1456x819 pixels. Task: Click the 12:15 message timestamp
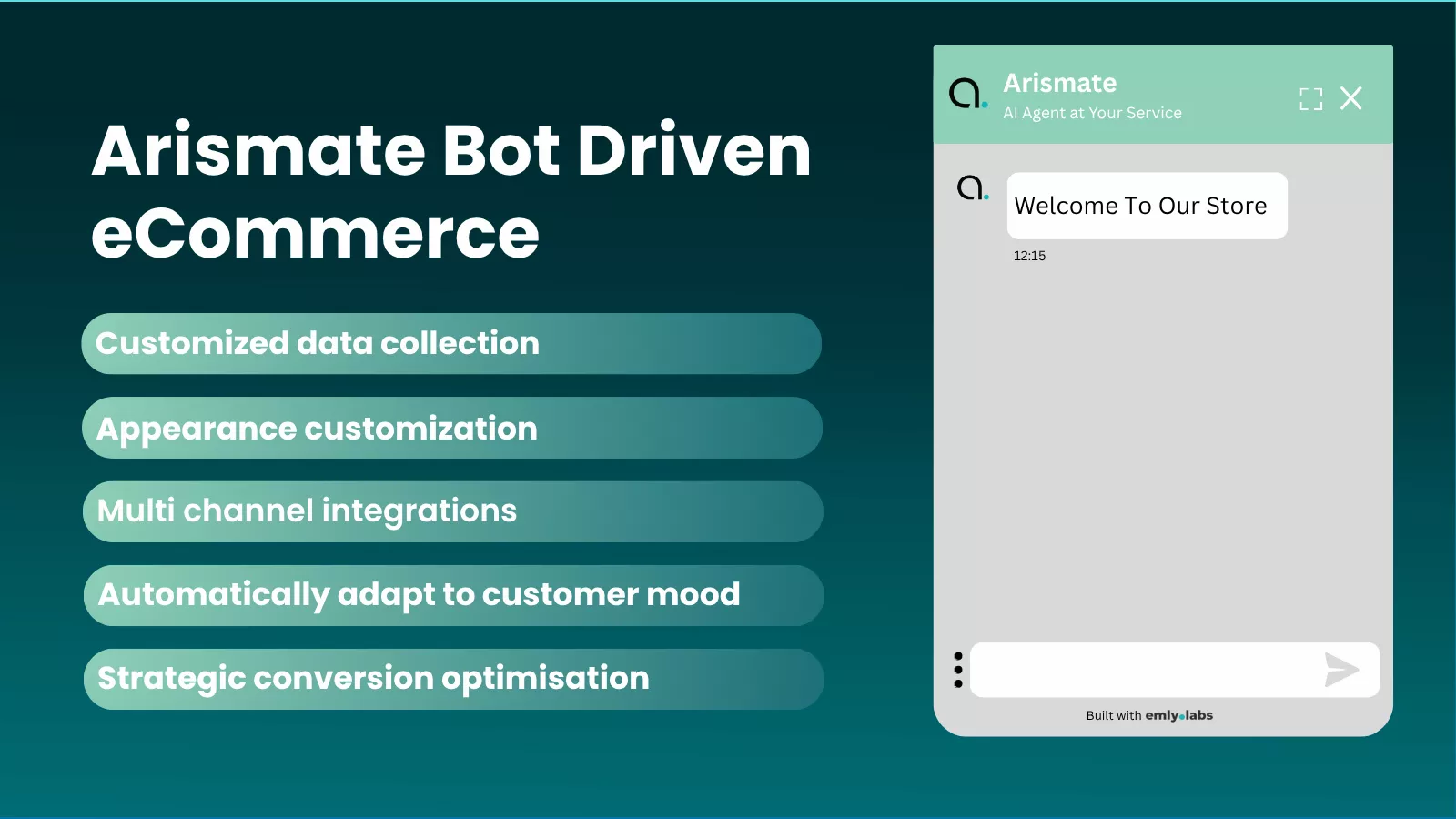pos(1029,256)
